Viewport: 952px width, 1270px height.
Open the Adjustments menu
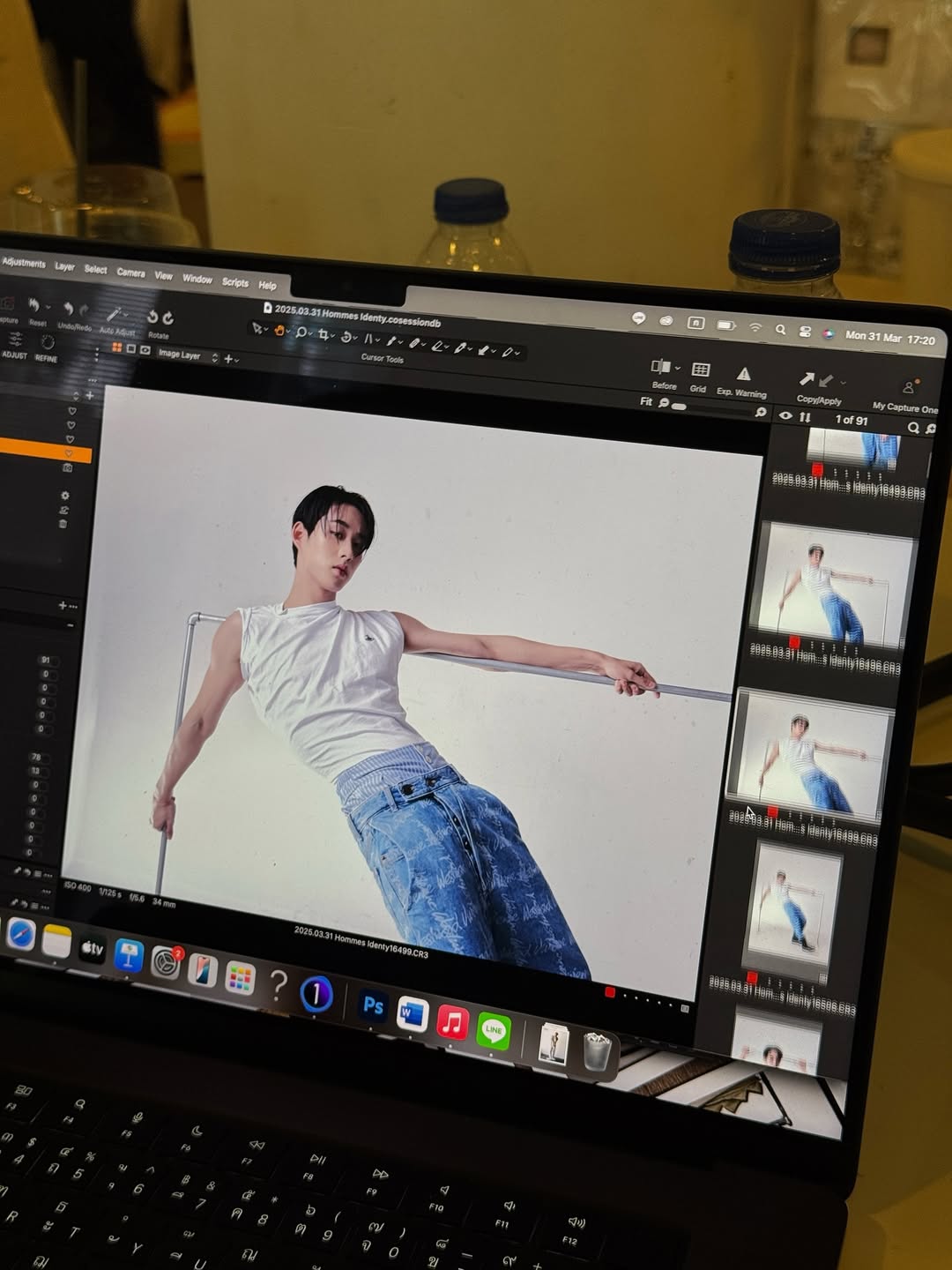coord(23,263)
